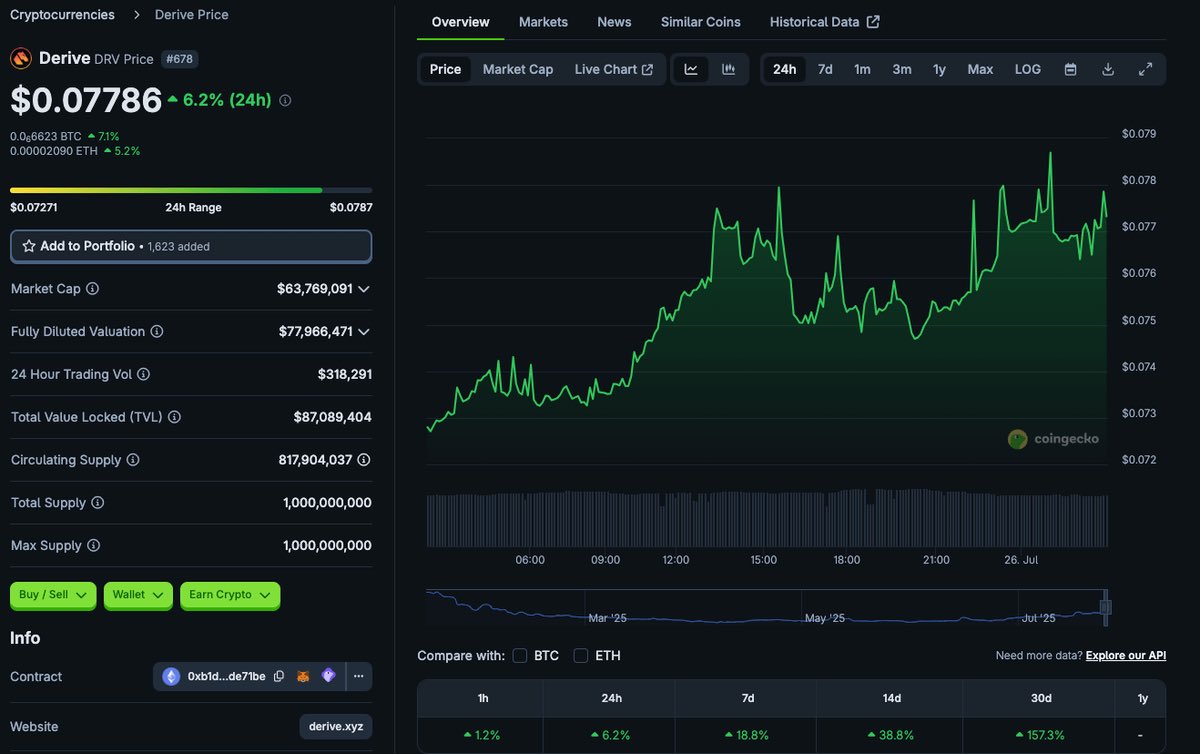This screenshot has width=1200, height=754.
Task: Open the News tab
Action: click(x=614, y=22)
